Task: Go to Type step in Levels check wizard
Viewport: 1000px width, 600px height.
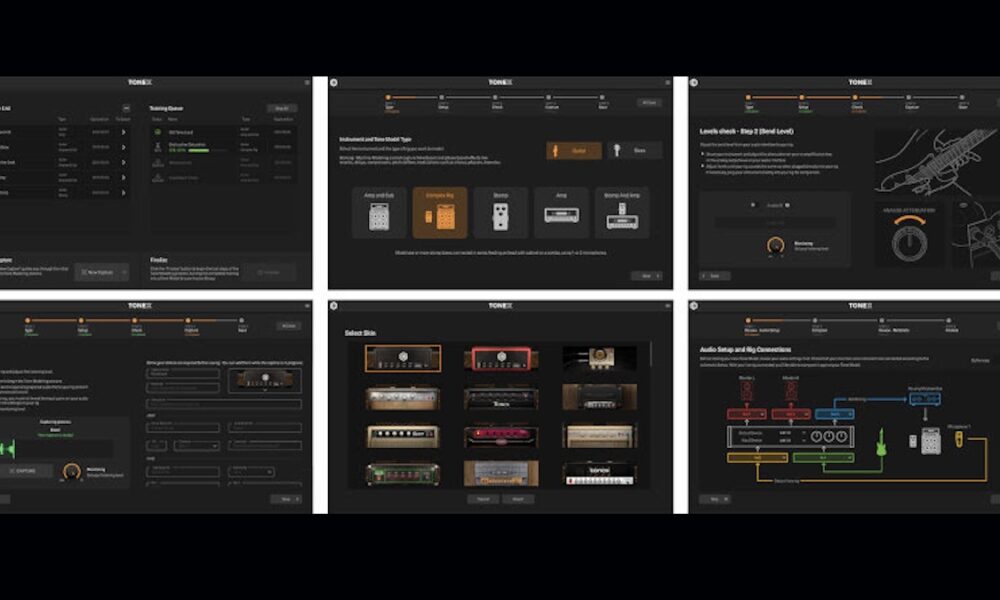Action: (x=746, y=99)
